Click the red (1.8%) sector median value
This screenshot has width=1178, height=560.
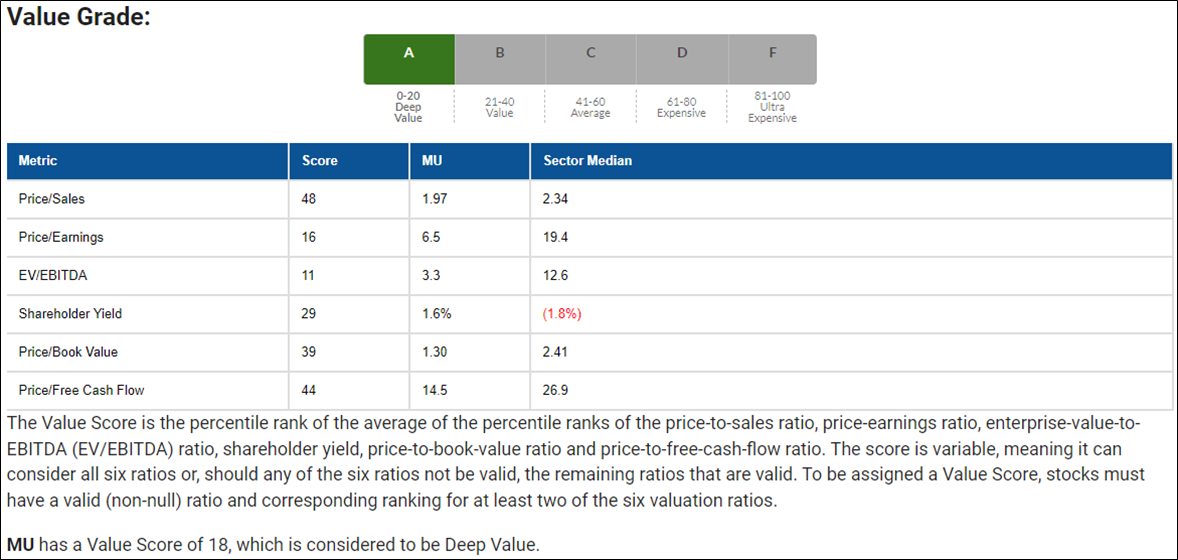click(562, 314)
